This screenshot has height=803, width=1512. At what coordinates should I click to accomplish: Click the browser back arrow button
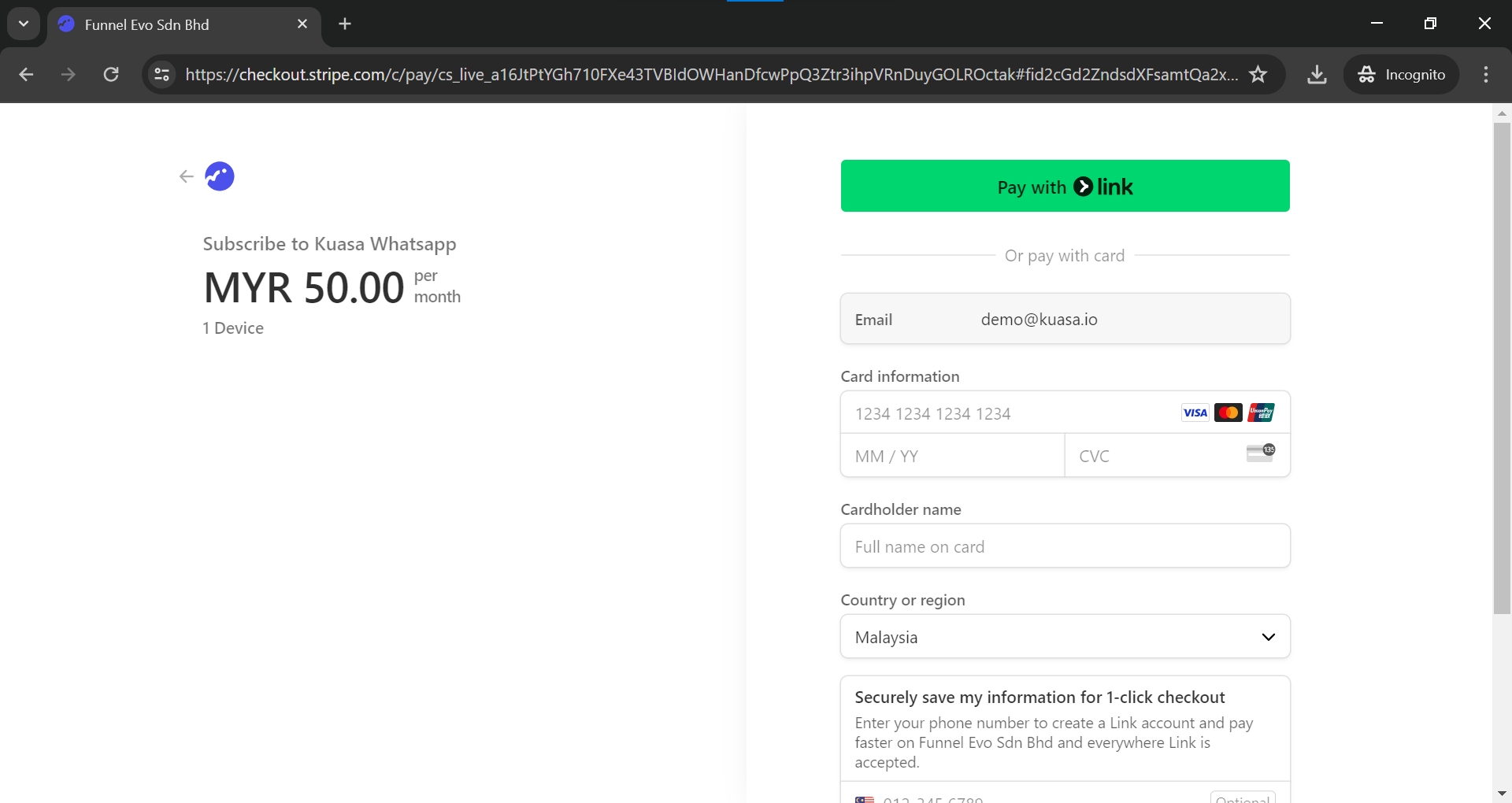pos(26,75)
